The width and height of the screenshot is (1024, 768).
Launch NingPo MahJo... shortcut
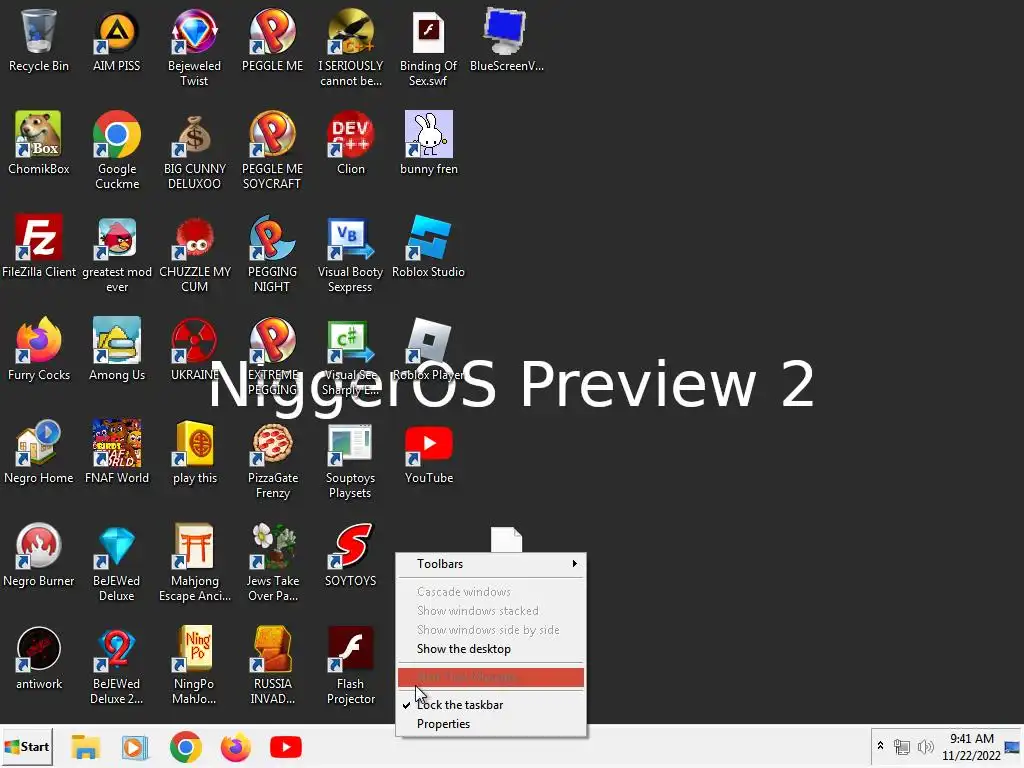pyautogui.click(x=194, y=666)
